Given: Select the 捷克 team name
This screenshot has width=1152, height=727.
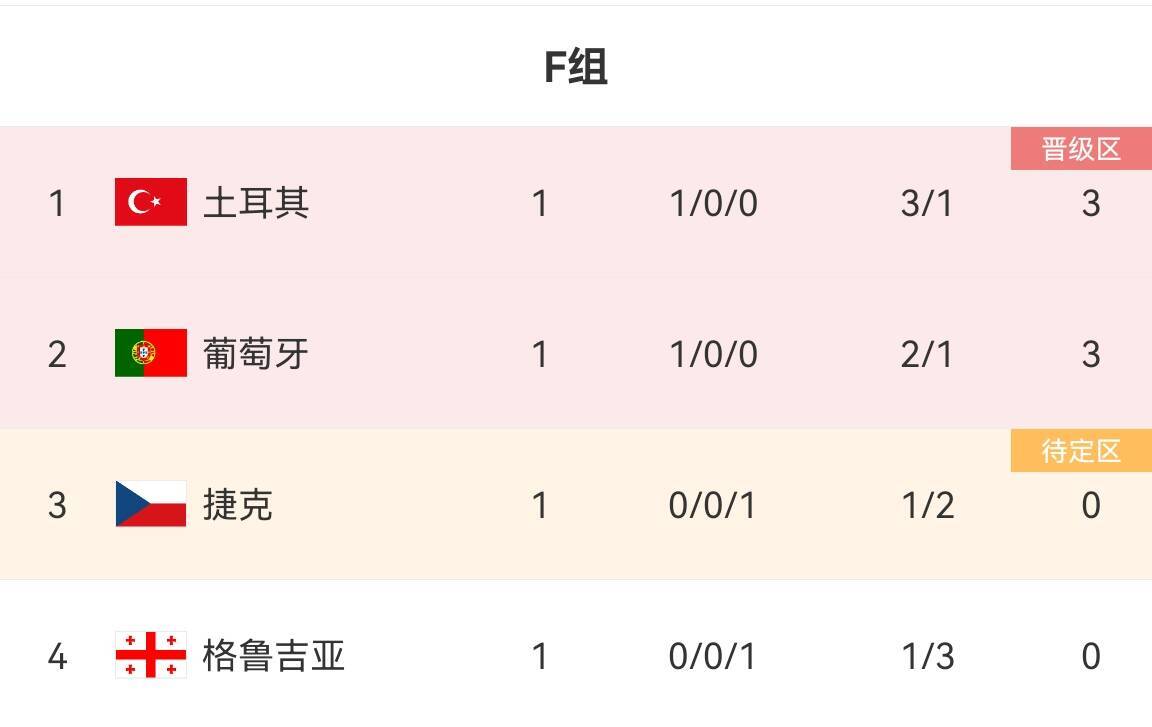Looking at the screenshot, I should (x=238, y=505).
